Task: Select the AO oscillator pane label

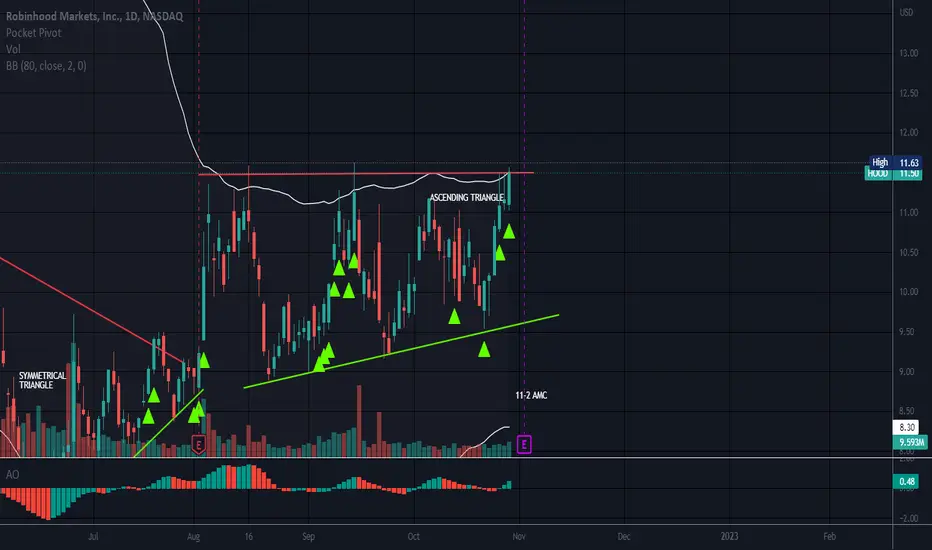Action: [12, 474]
